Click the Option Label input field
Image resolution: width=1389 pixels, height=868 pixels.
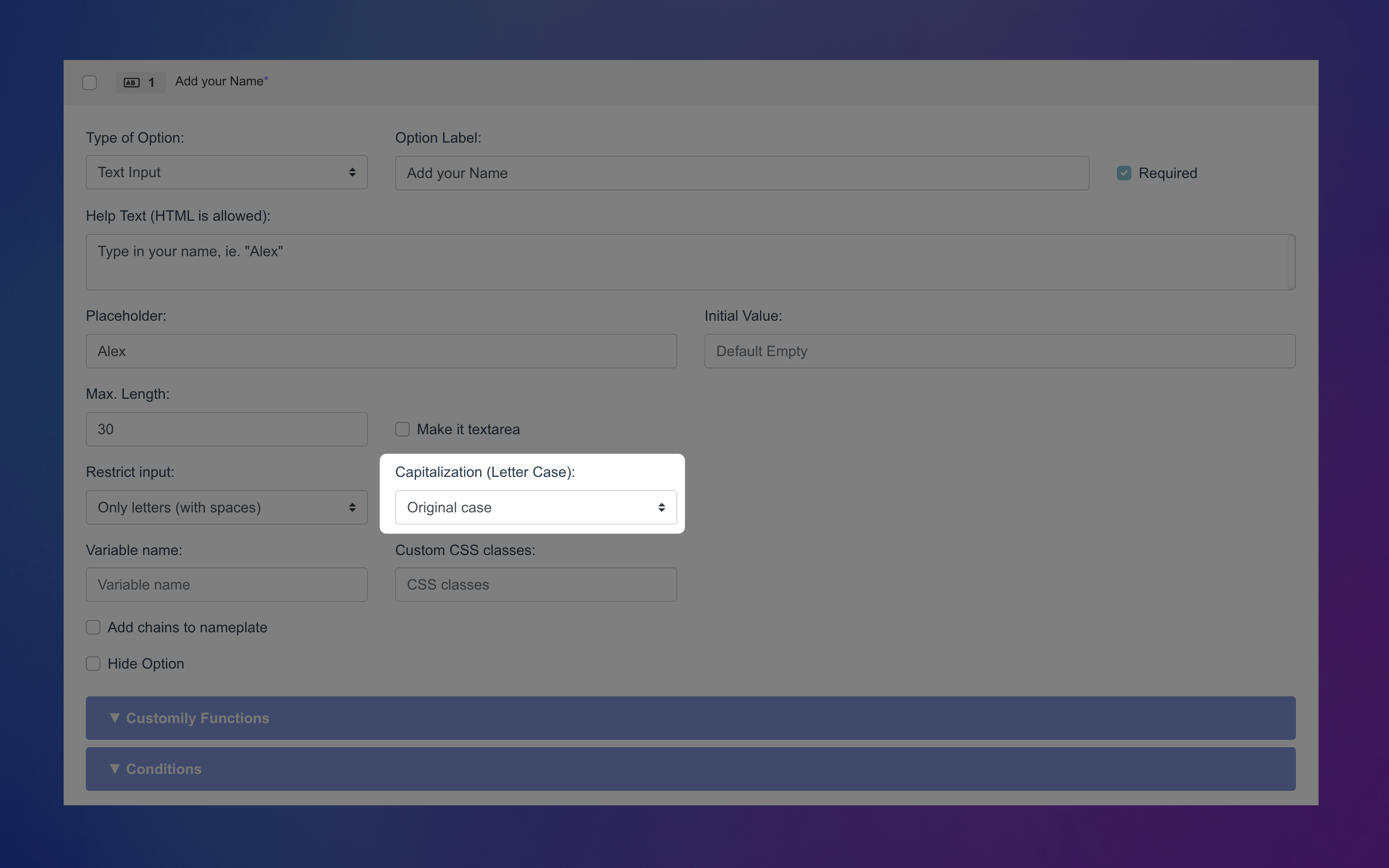(742, 173)
